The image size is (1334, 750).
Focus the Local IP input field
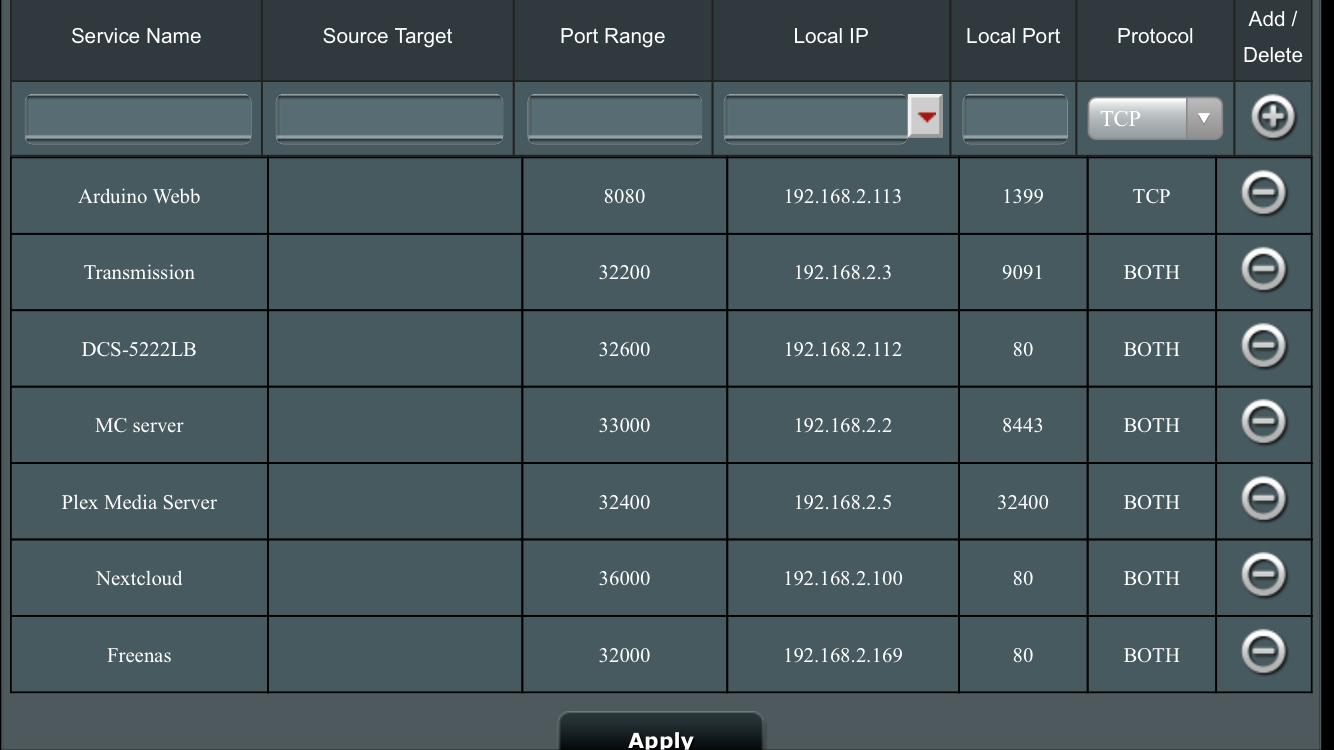pos(816,119)
